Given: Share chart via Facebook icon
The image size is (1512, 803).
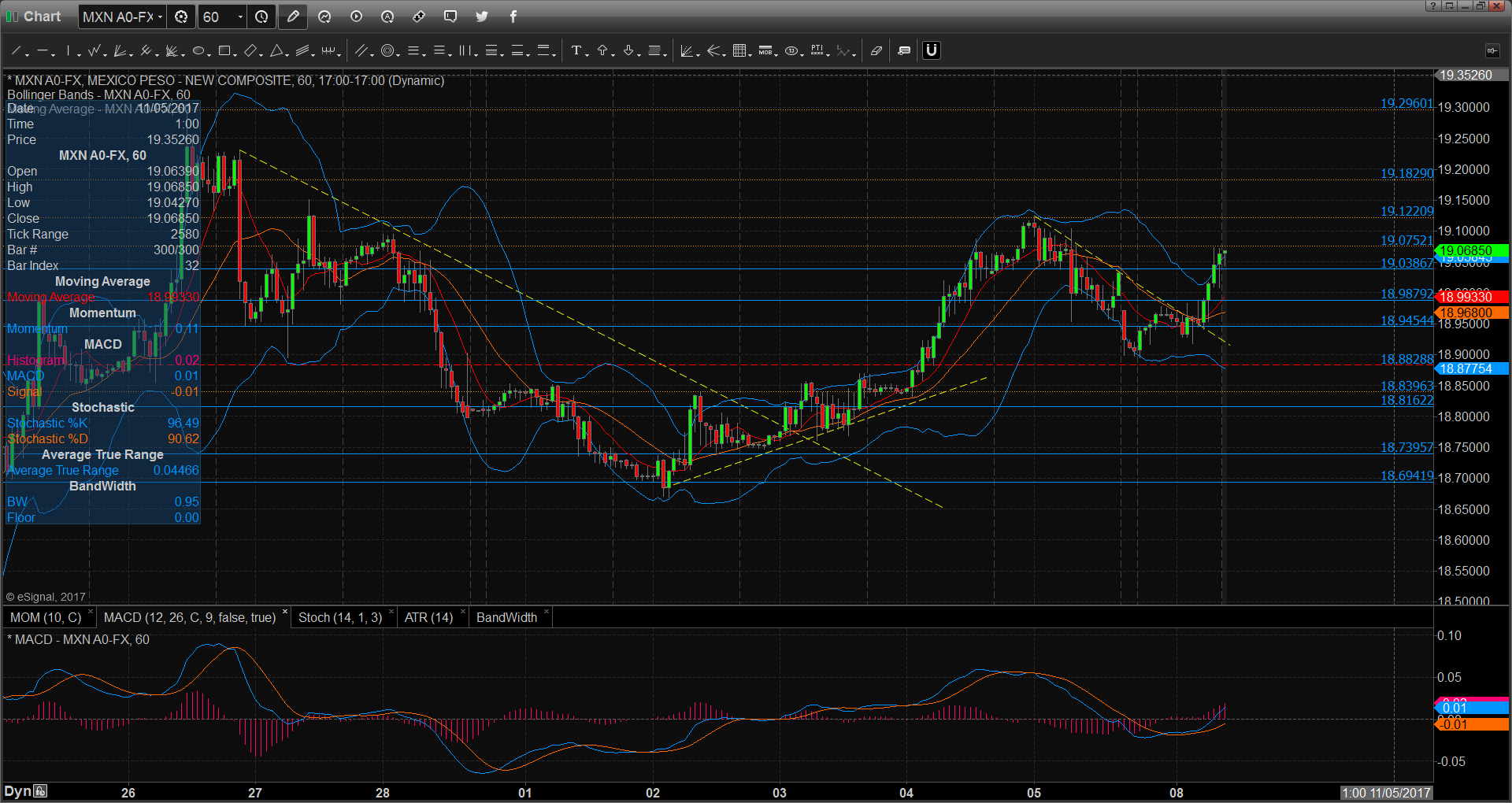Looking at the screenshot, I should click(513, 17).
